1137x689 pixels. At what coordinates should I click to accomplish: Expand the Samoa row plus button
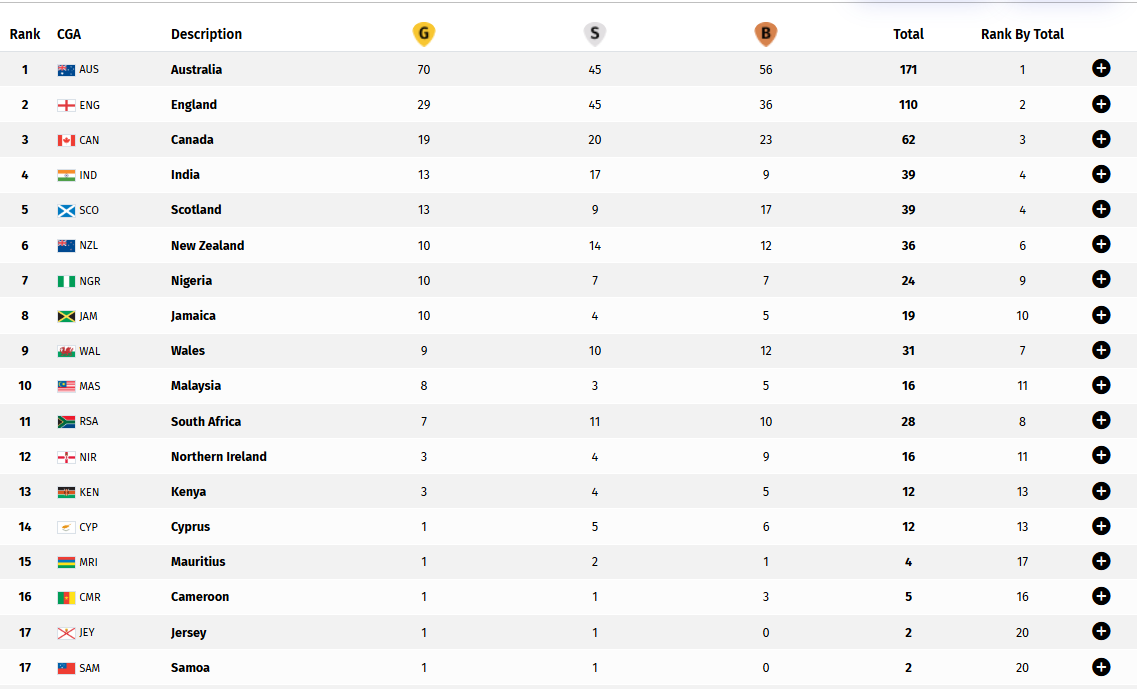[x=1101, y=667]
